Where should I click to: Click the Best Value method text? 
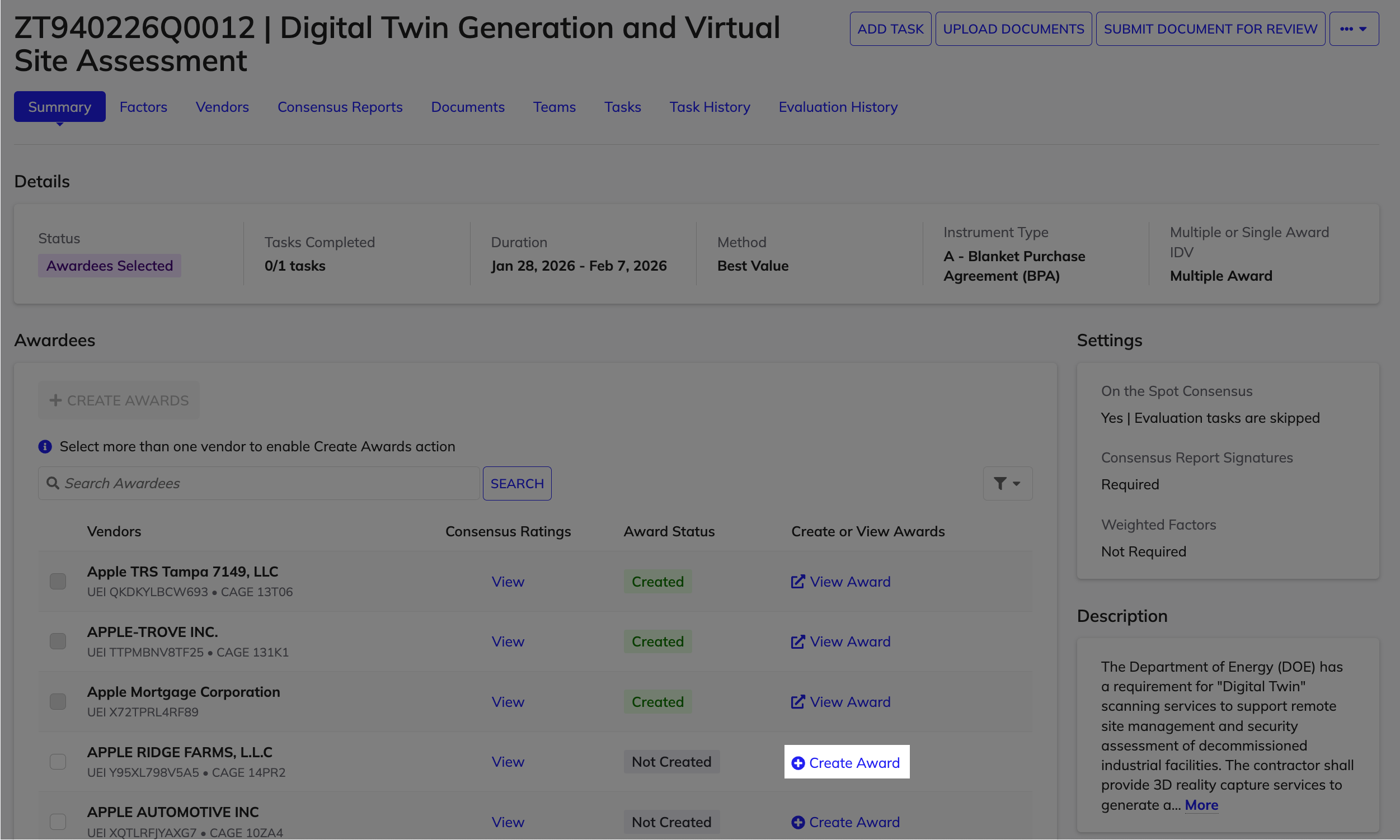click(753, 266)
